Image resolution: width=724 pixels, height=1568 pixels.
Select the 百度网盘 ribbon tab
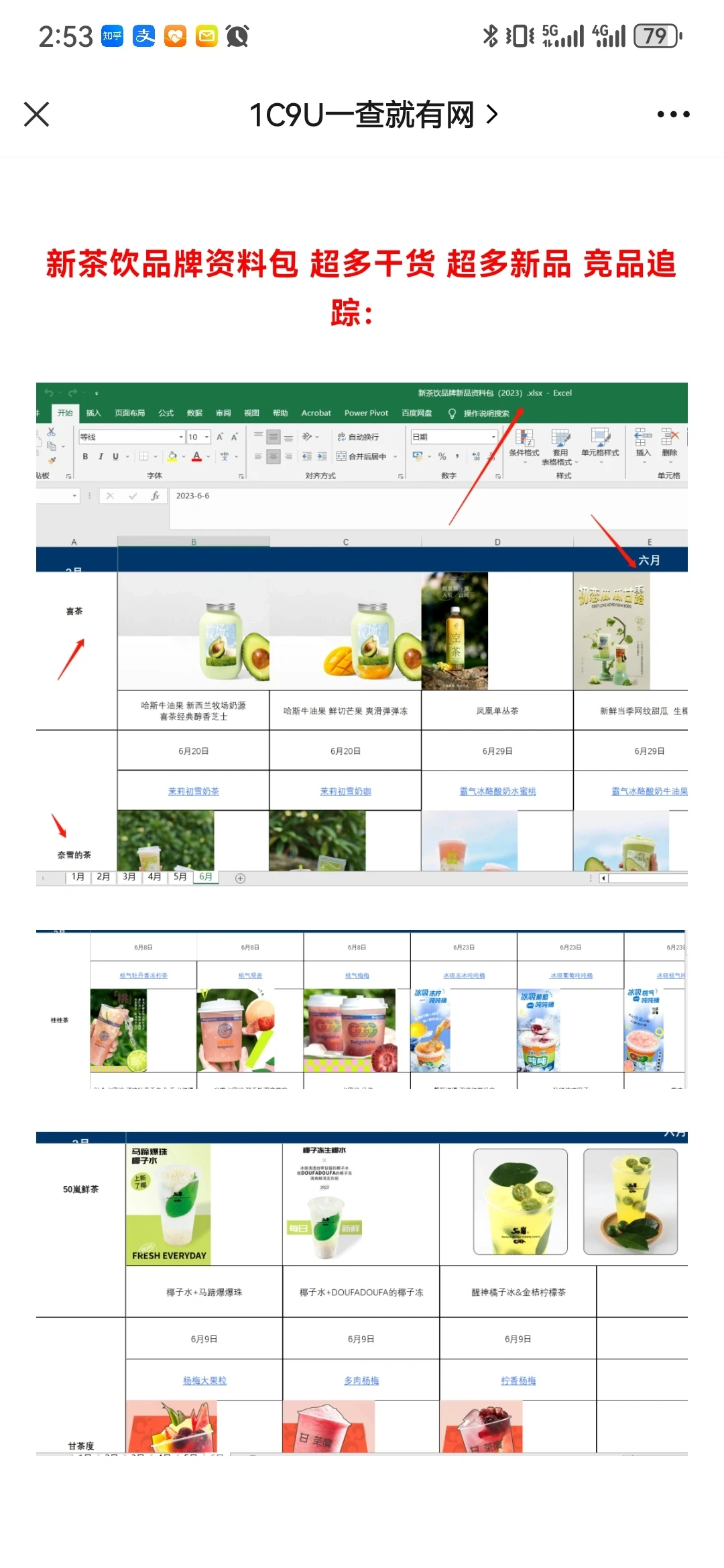click(x=416, y=413)
